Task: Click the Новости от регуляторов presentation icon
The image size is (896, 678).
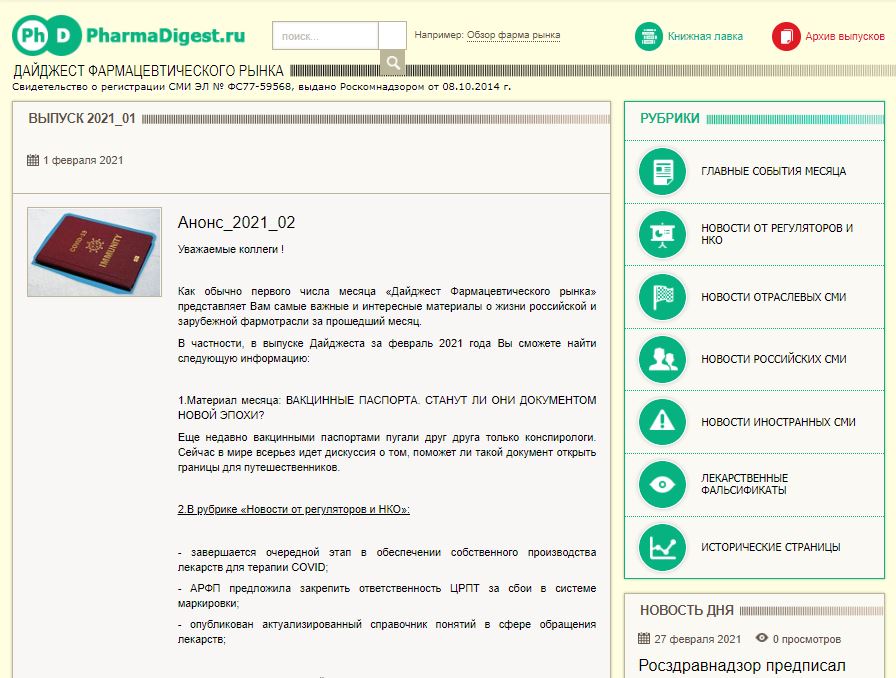Action: pos(662,234)
